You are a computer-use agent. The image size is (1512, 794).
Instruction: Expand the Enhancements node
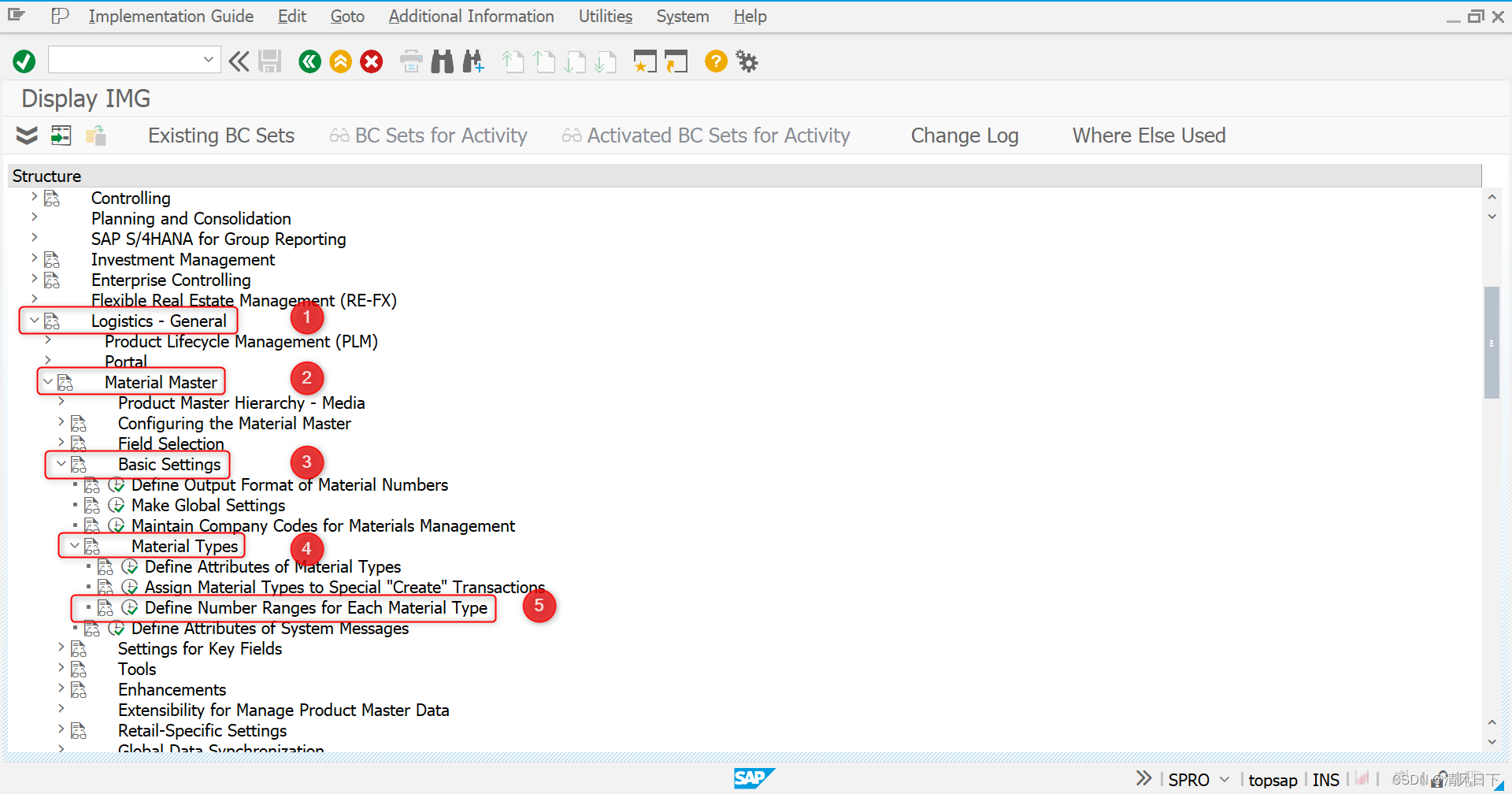click(61, 688)
